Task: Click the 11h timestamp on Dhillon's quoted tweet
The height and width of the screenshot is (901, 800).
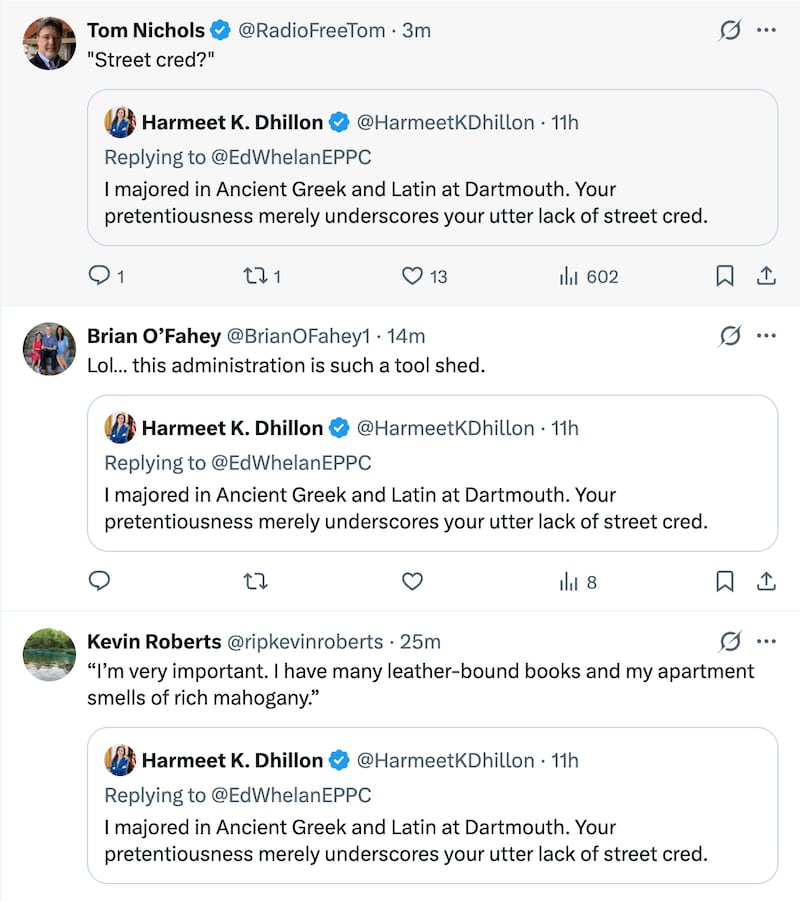Action: (x=568, y=121)
